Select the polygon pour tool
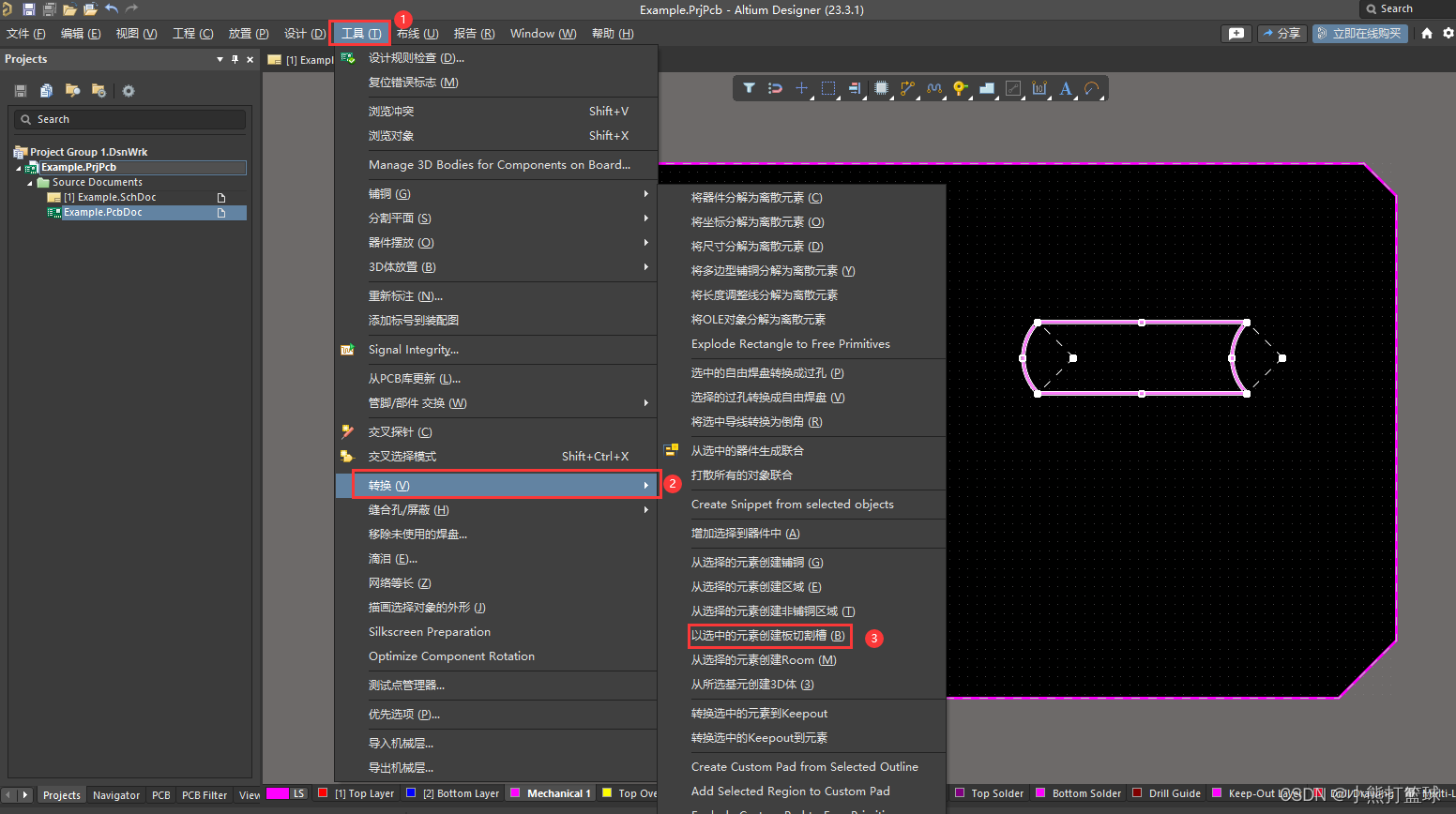Image resolution: width=1456 pixels, height=814 pixels. click(x=986, y=87)
